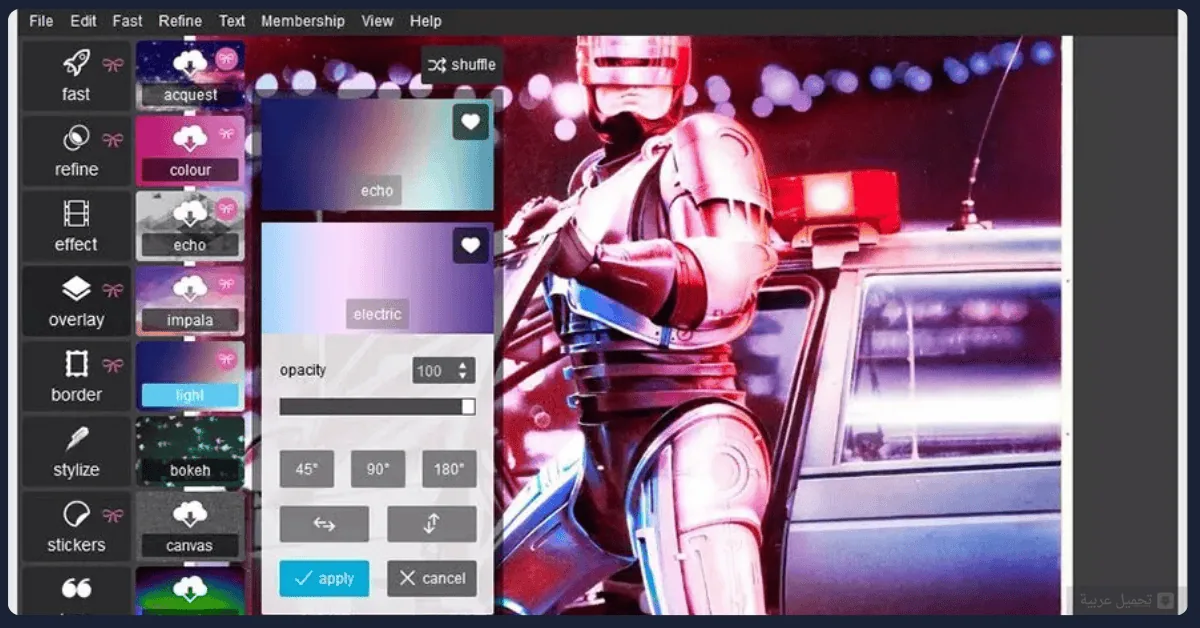
Task: Select the quote marks text tool
Action: (x=76, y=590)
